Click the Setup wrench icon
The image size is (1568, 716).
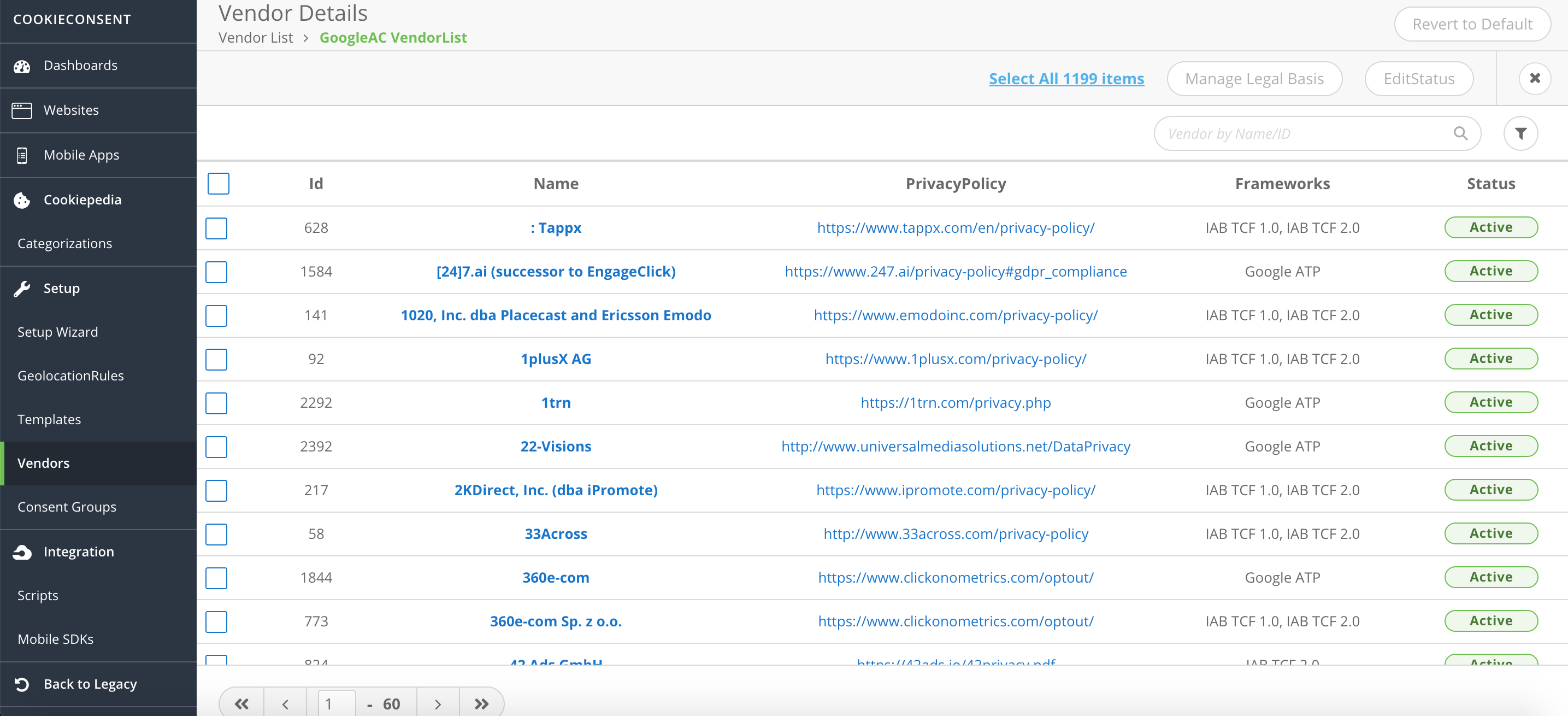coord(22,289)
